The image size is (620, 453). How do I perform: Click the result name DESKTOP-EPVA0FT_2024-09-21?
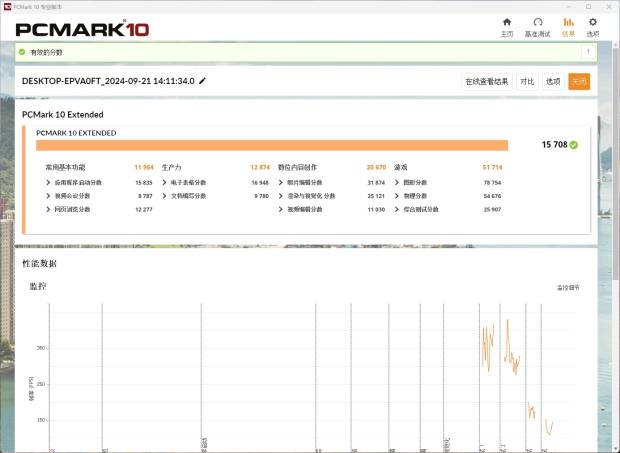[108, 81]
